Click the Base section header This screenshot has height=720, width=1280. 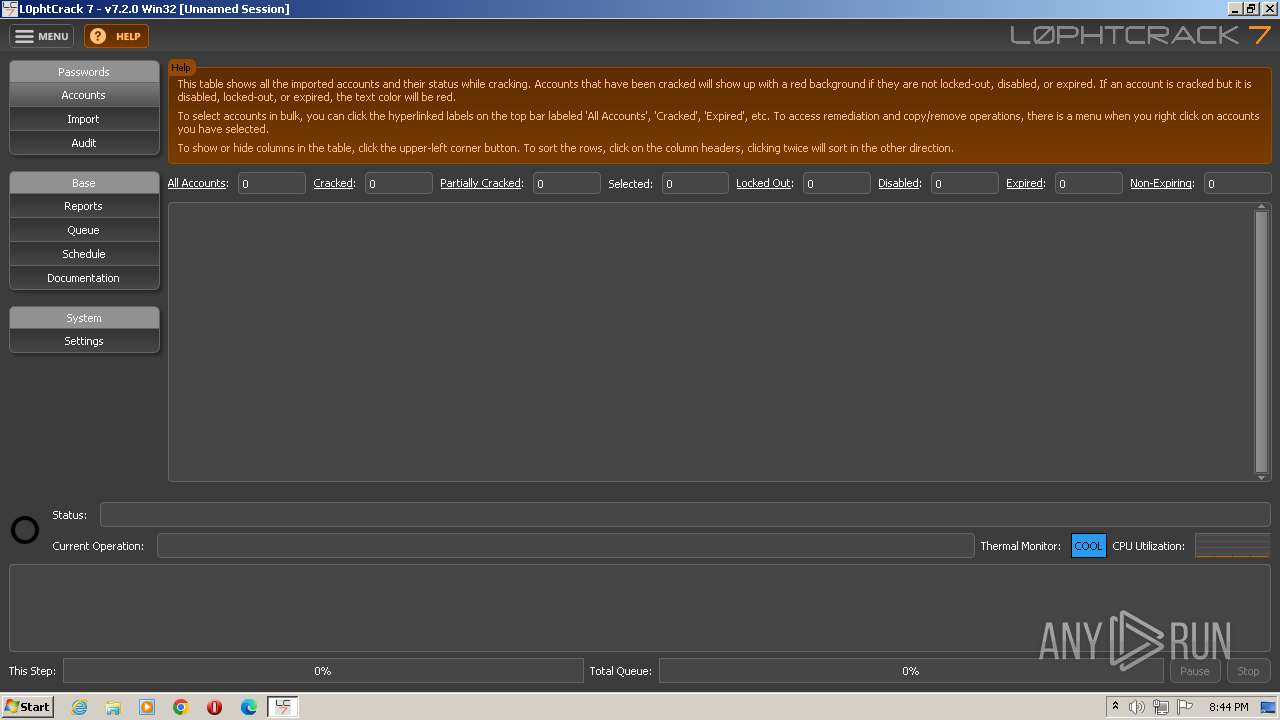point(84,183)
